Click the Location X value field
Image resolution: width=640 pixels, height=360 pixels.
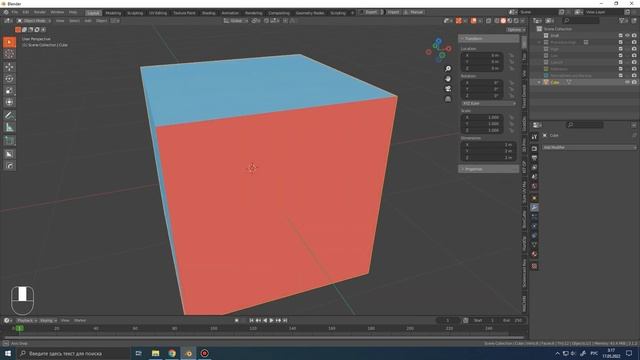(x=482, y=56)
